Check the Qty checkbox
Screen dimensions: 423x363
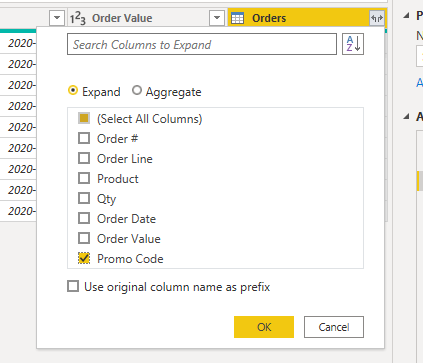click(x=84, y=198)
